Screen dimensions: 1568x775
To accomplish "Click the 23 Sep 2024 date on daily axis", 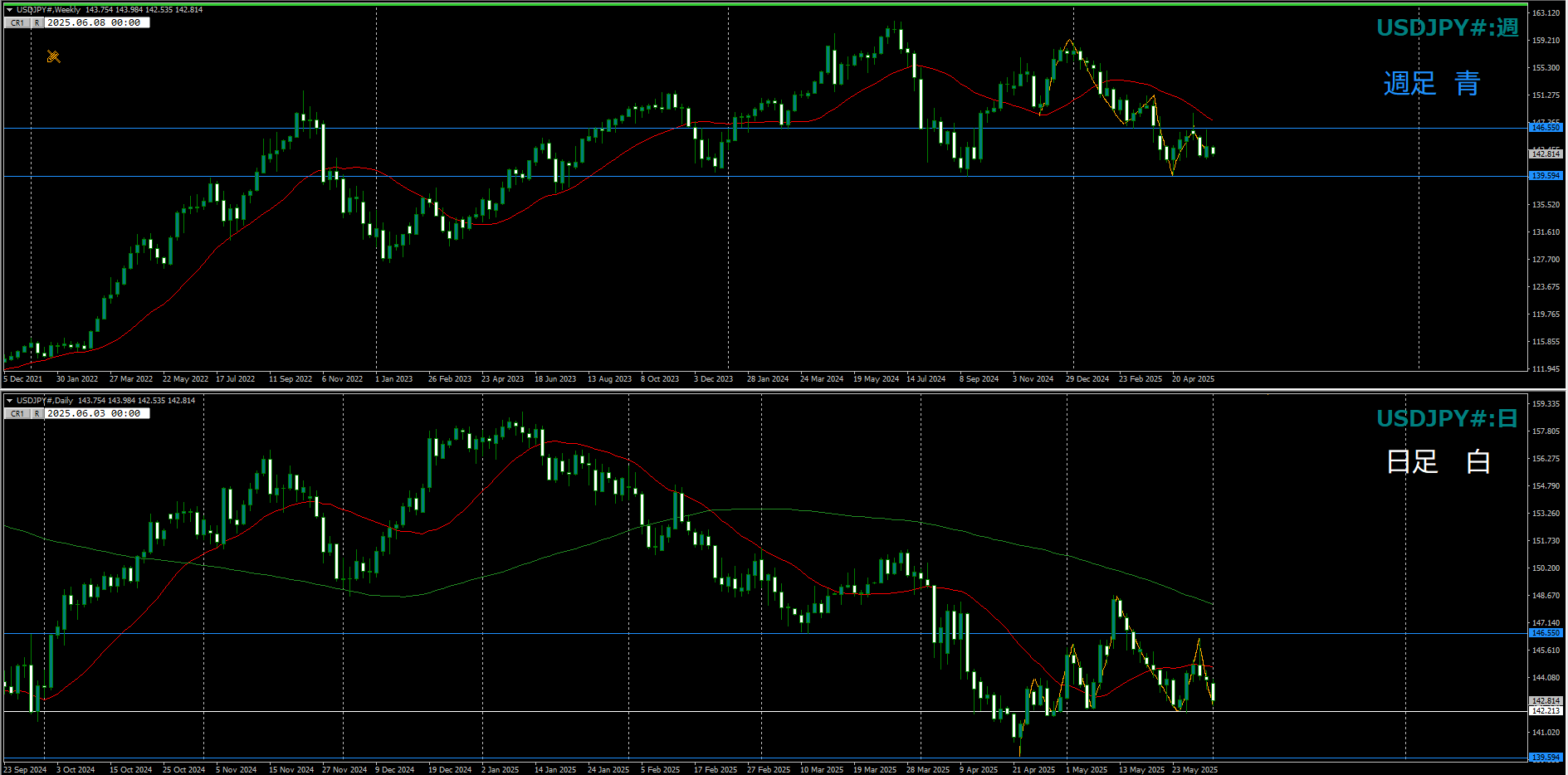I will tap(25, 770).
